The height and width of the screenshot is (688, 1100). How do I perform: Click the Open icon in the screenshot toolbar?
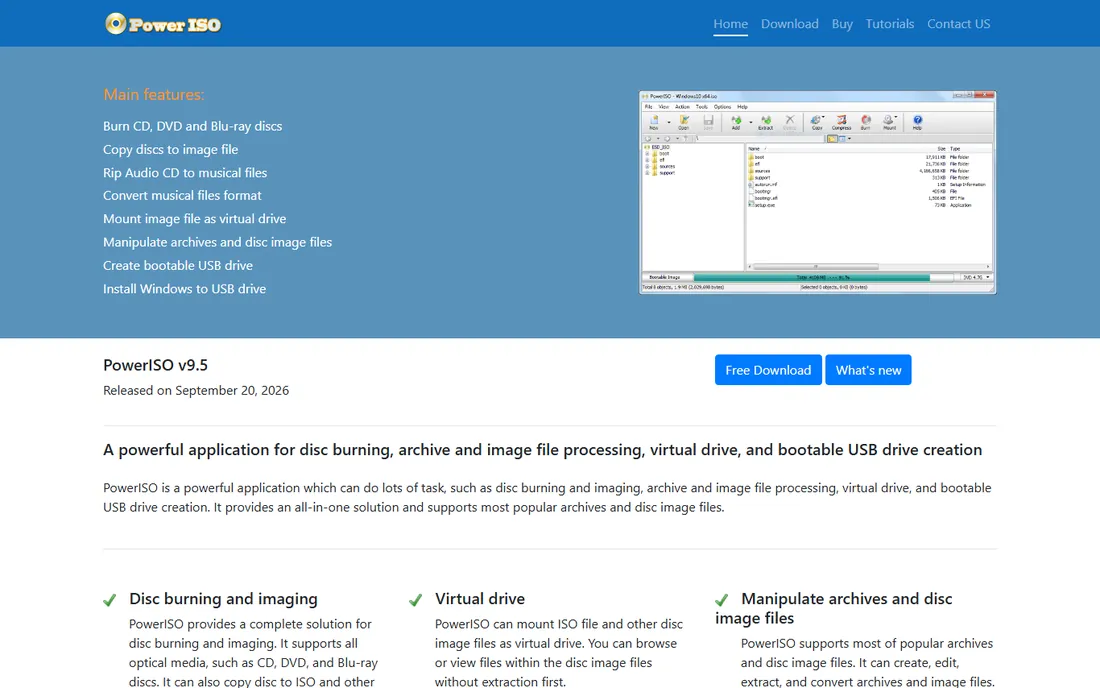coord(684,122)
